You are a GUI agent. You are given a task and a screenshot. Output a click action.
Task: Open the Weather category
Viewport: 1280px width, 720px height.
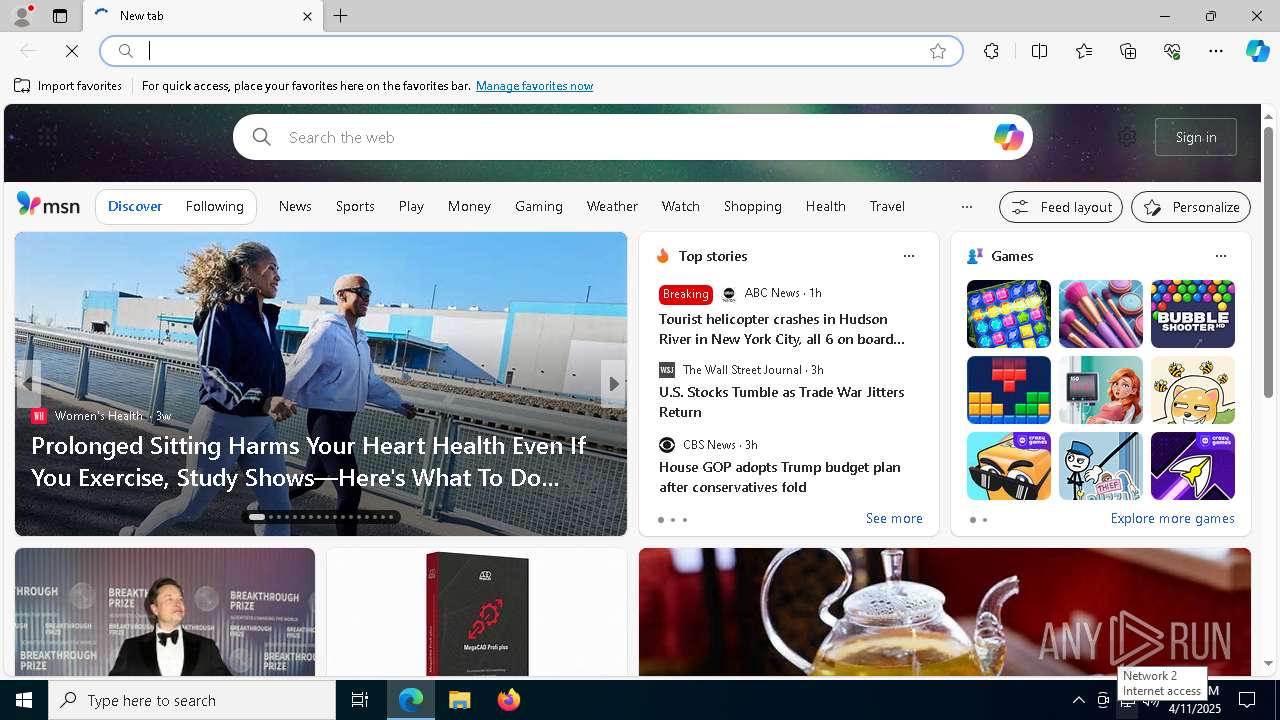coord(612,206)
